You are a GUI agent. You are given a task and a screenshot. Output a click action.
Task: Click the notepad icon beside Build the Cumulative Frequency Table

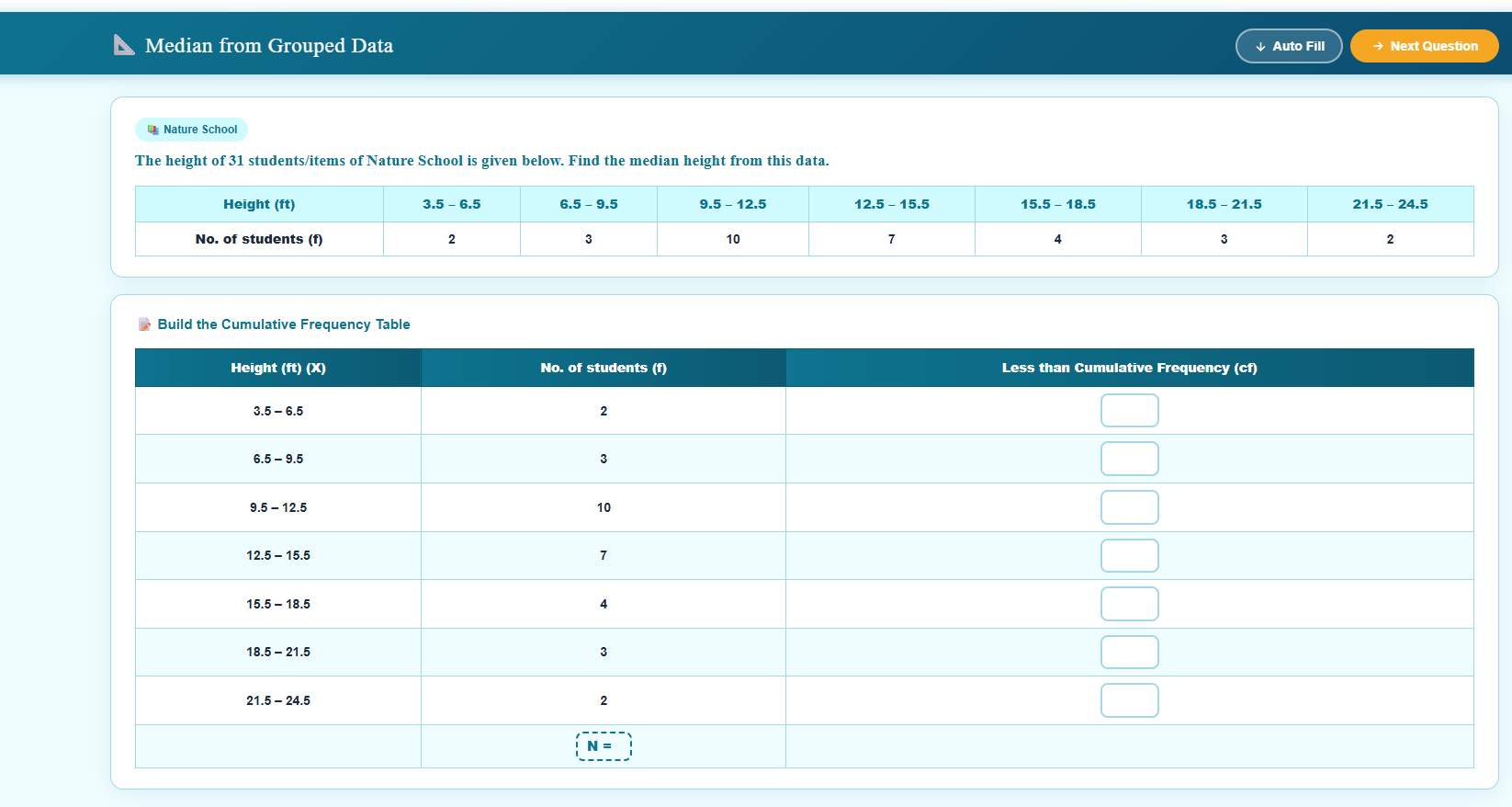point(144,324)
